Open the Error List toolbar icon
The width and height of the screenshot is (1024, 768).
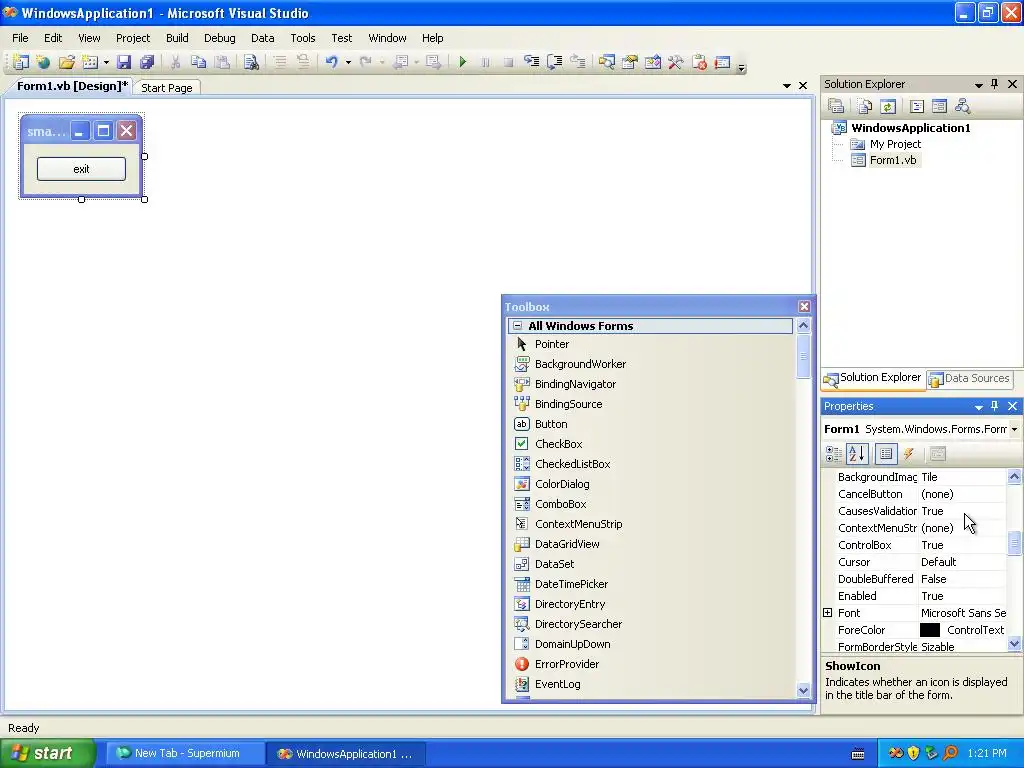699,62
